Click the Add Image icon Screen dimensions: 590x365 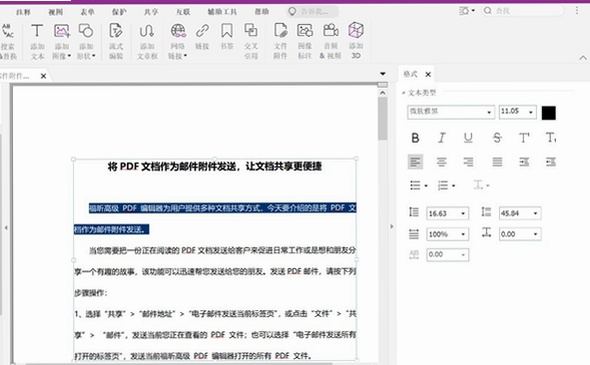[61, 31]
